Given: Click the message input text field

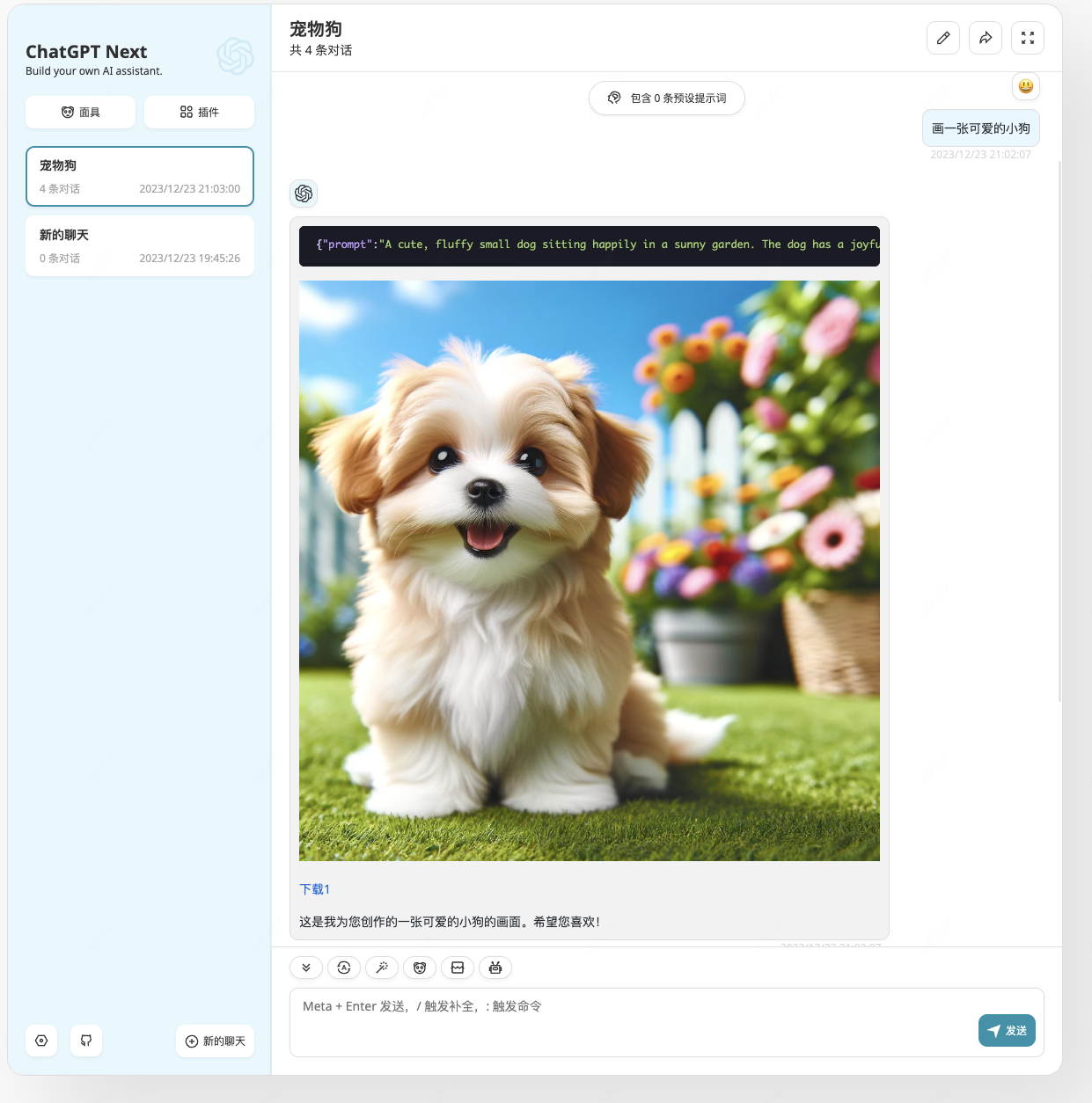Looking at the screenshot, I should coord(634,1020).
